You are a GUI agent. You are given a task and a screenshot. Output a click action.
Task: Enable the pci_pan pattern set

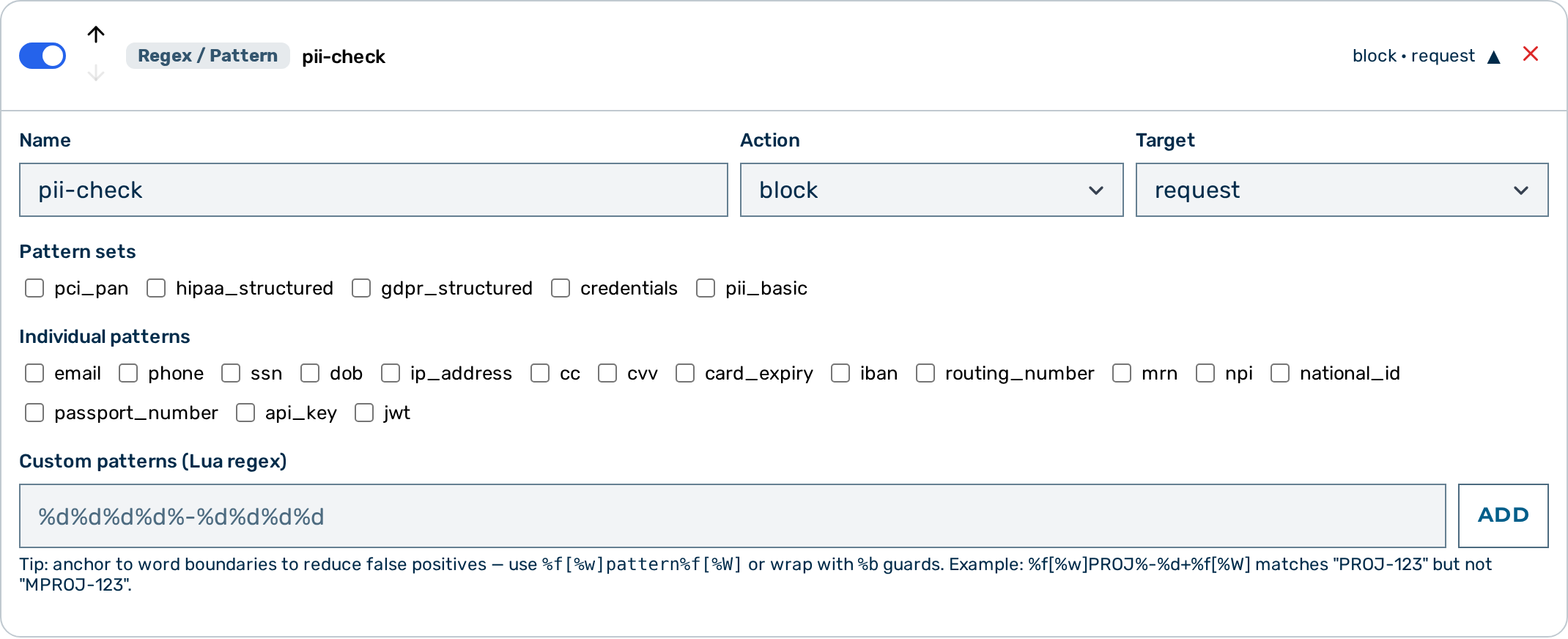[x=34, y=288]
